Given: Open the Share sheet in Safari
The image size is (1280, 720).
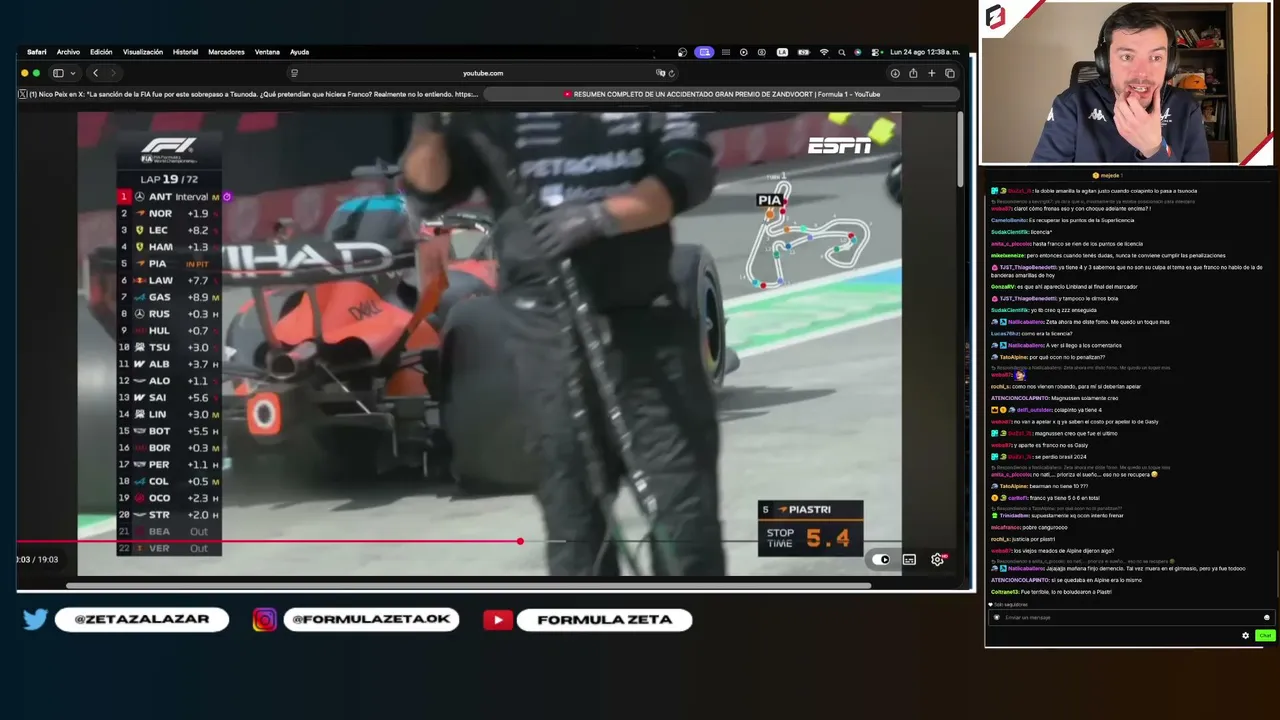Looking at the screenshot, I should [913, 73].
